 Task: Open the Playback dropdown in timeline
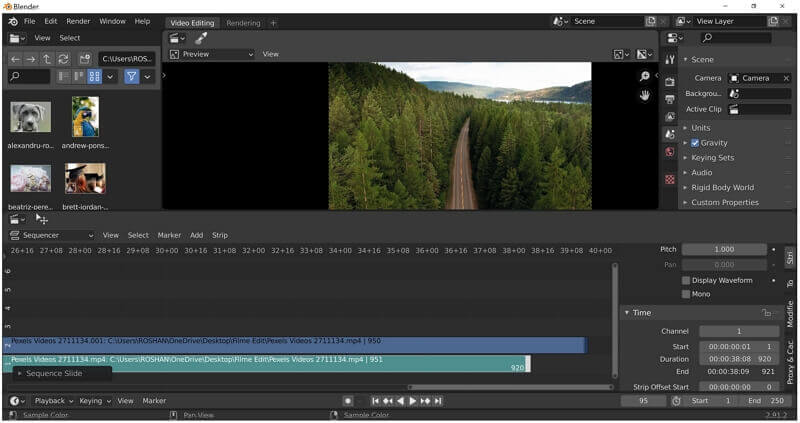54,401
